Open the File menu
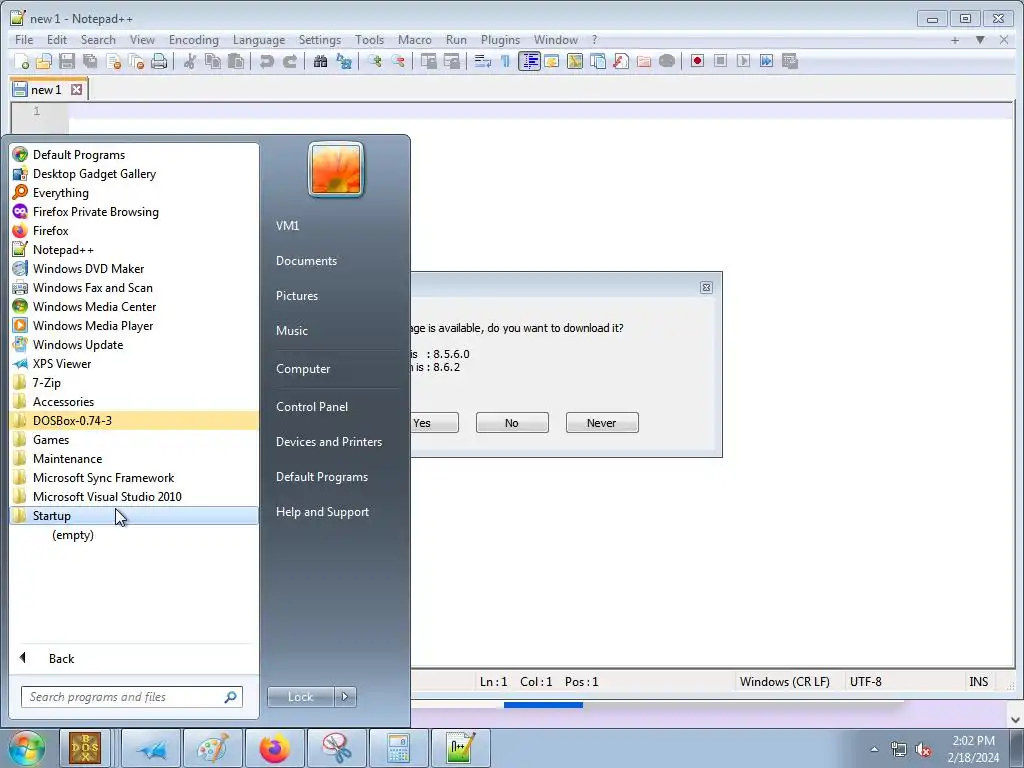1024x768 pixels. click(x=24, y=40)
